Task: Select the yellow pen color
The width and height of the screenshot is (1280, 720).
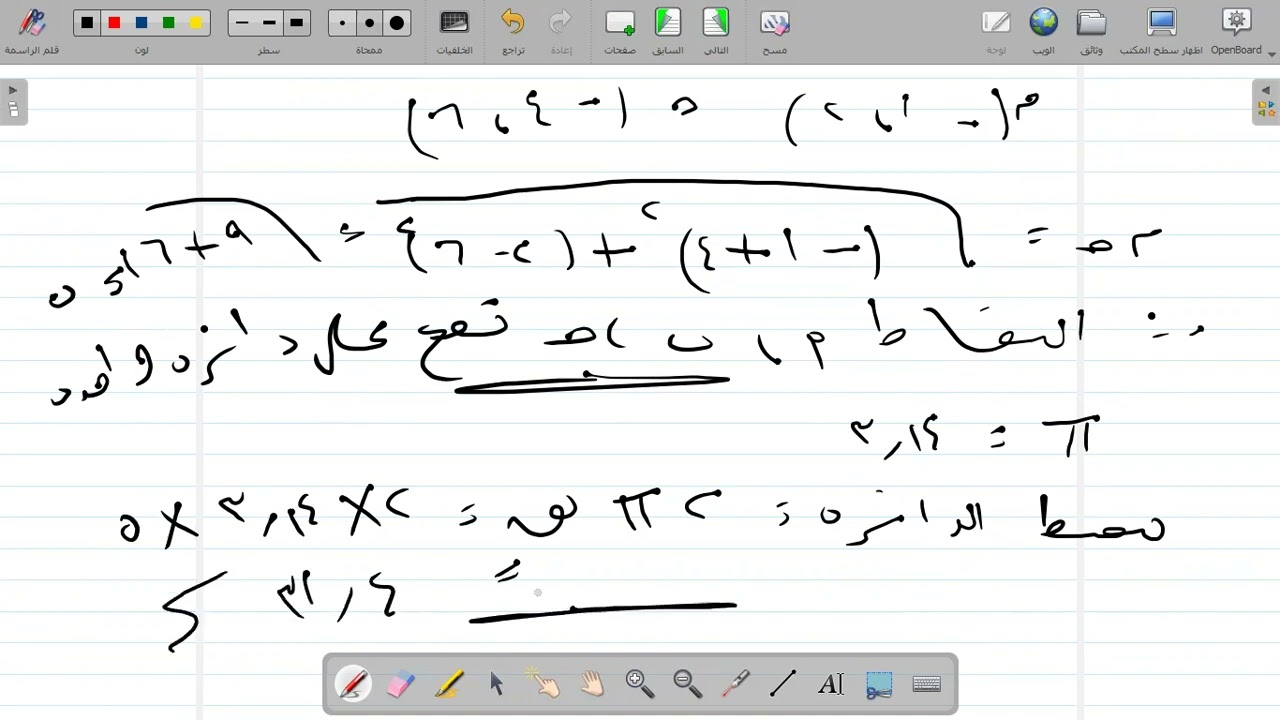Action: (x=196, y=23)
